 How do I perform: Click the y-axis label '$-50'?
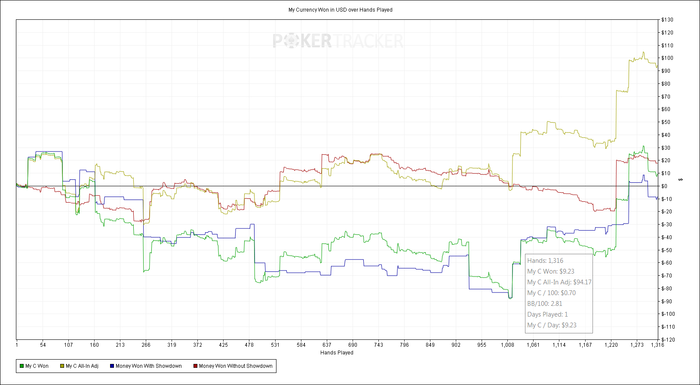(x=668, y=250)
